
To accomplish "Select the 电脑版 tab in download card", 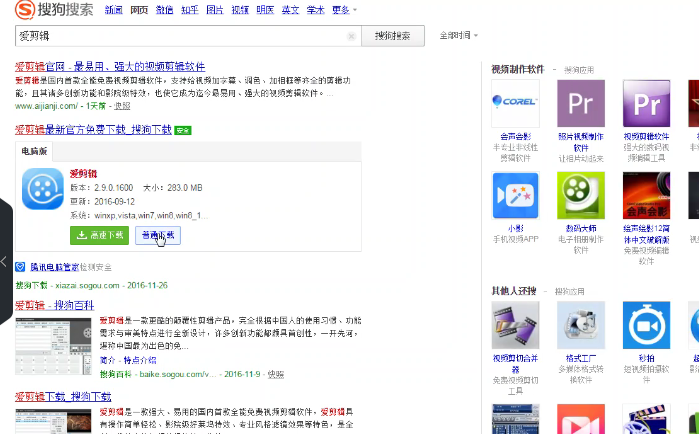I will pyautogui.click(x=34, y=151).
